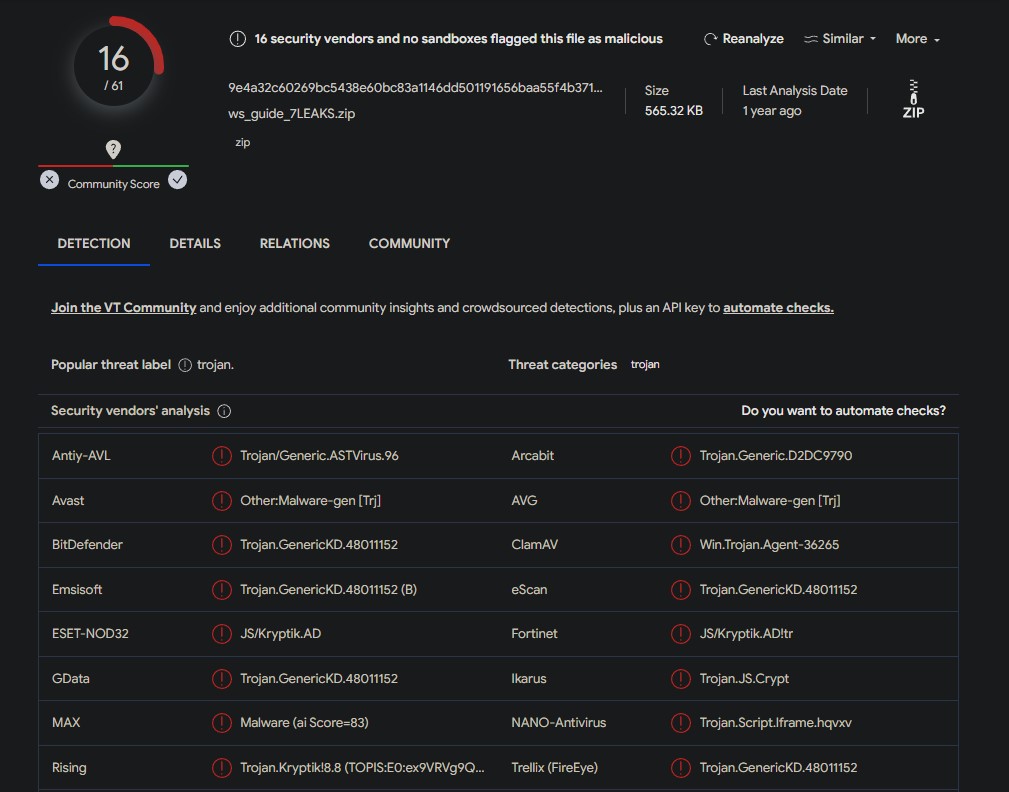1009x792 pixels.
Task: Click the Rising Trojan.Kryptik!8.8 result
Action: click(x=362, y=768)
